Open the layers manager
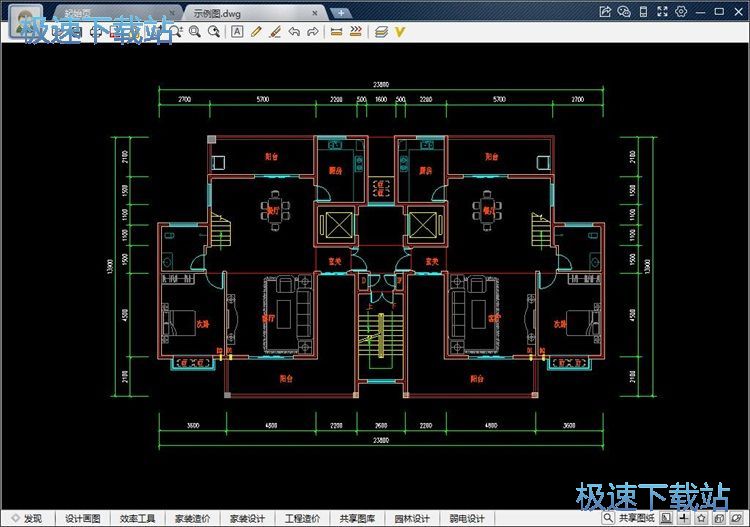This screenshot has height=527, width=750. (381, 32)
